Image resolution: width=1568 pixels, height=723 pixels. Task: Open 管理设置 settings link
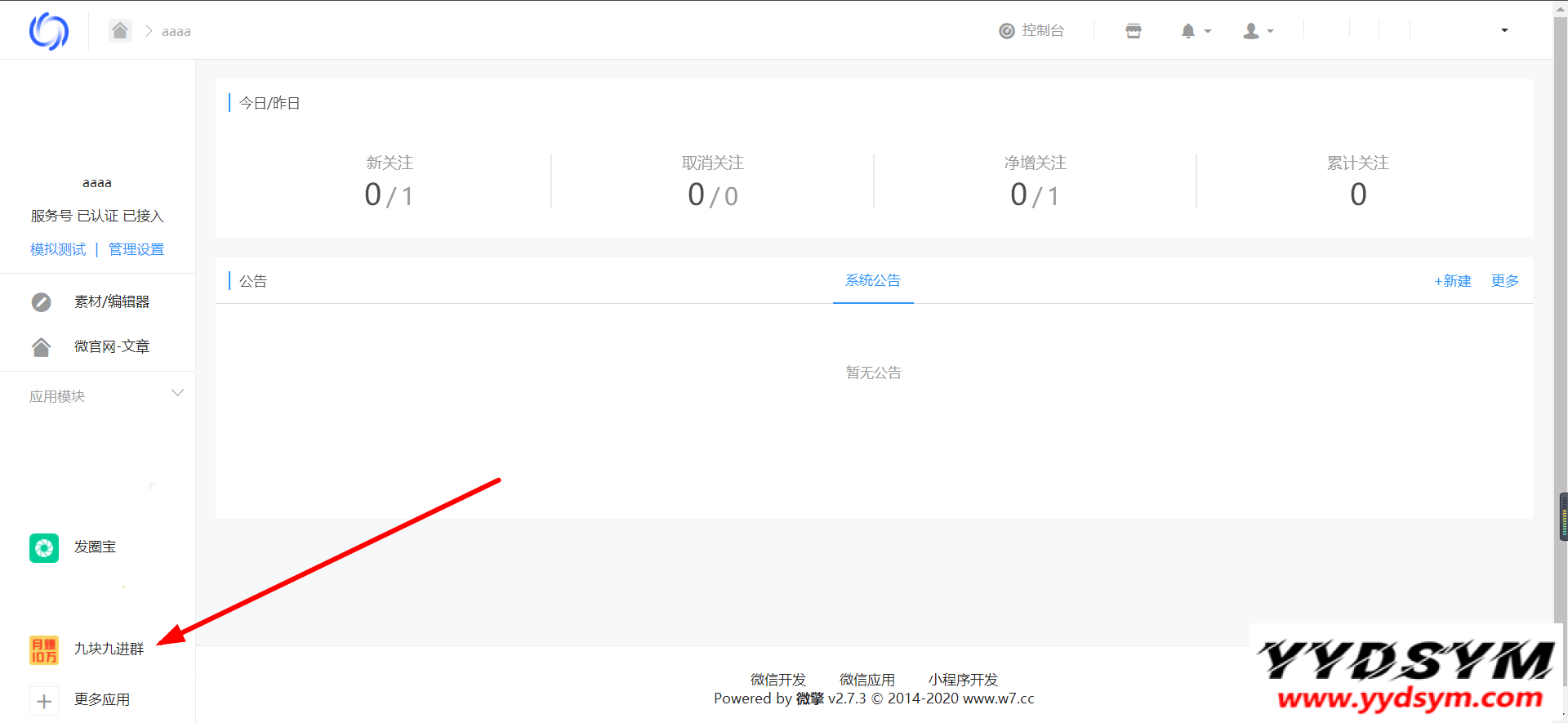(x=136, y=249)
